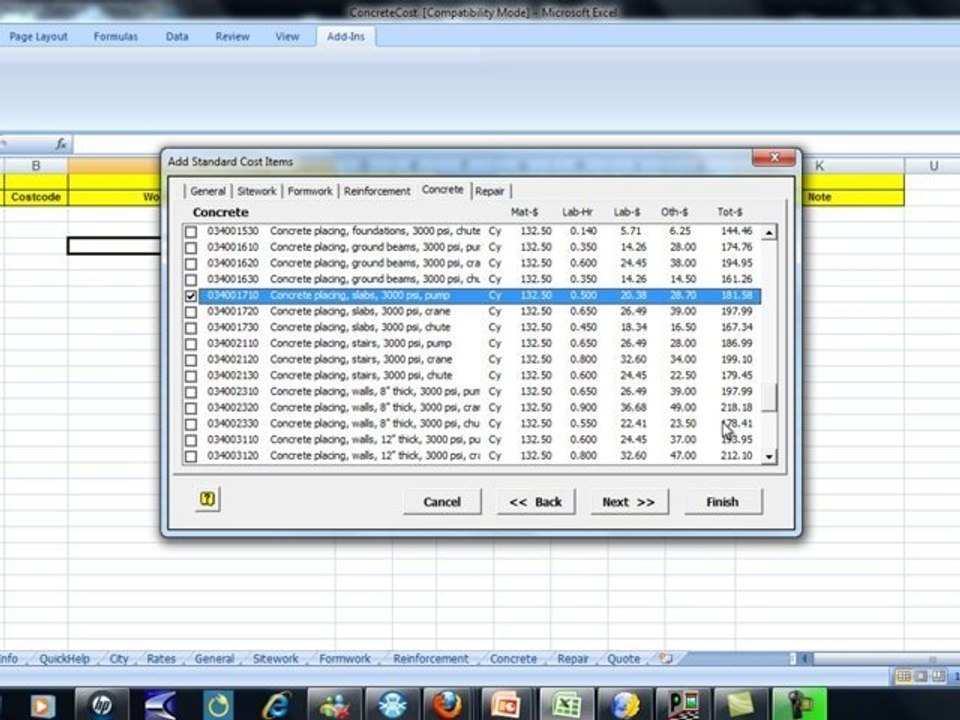Click the formula bar fx icon

(x=61, y=144)
